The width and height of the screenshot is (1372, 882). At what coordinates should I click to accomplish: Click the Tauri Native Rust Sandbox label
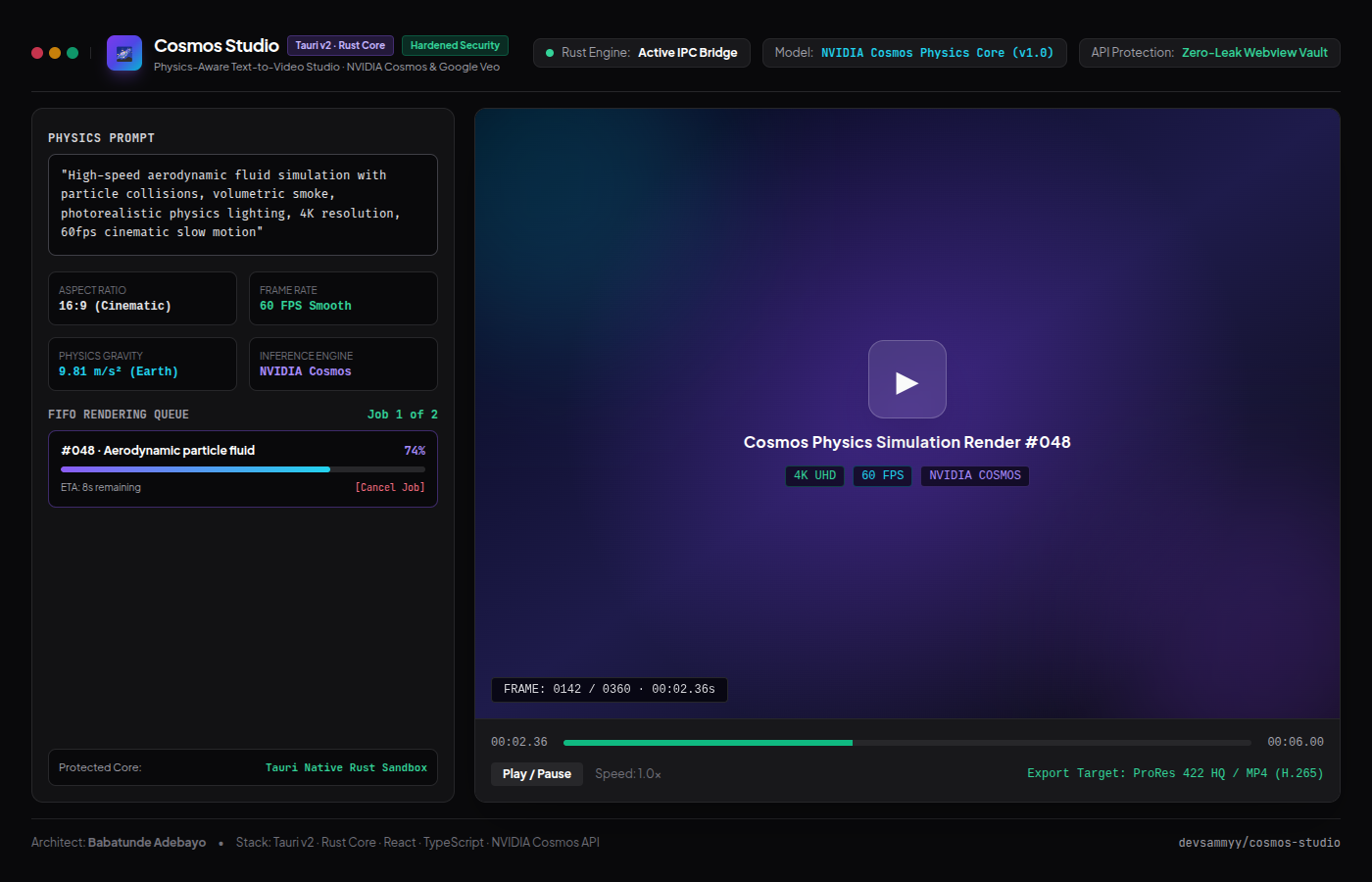346,767
